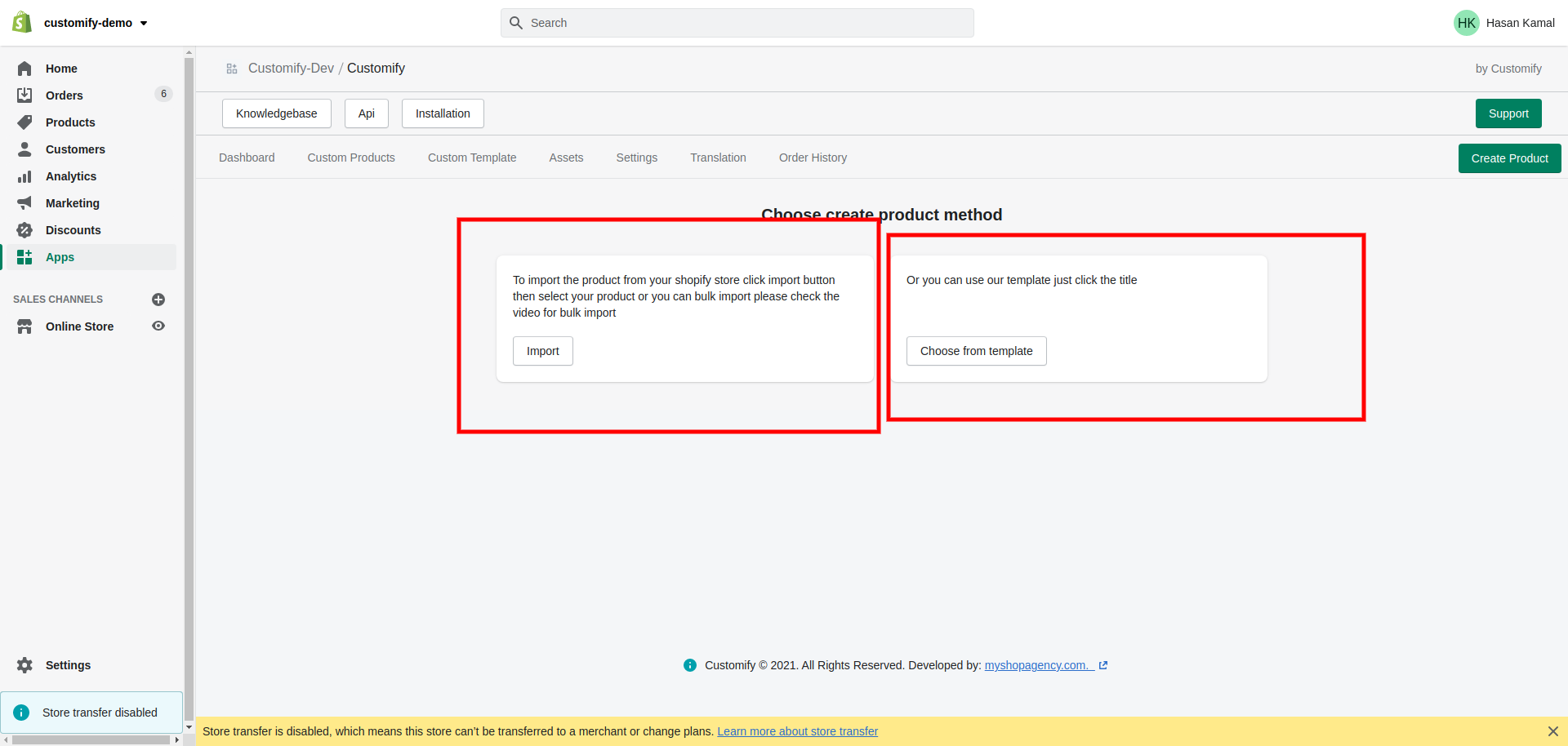The width and height of the screenshot is (1568, 746).
Task: Add a sales channel plus icon
Action: click(158, 300)
